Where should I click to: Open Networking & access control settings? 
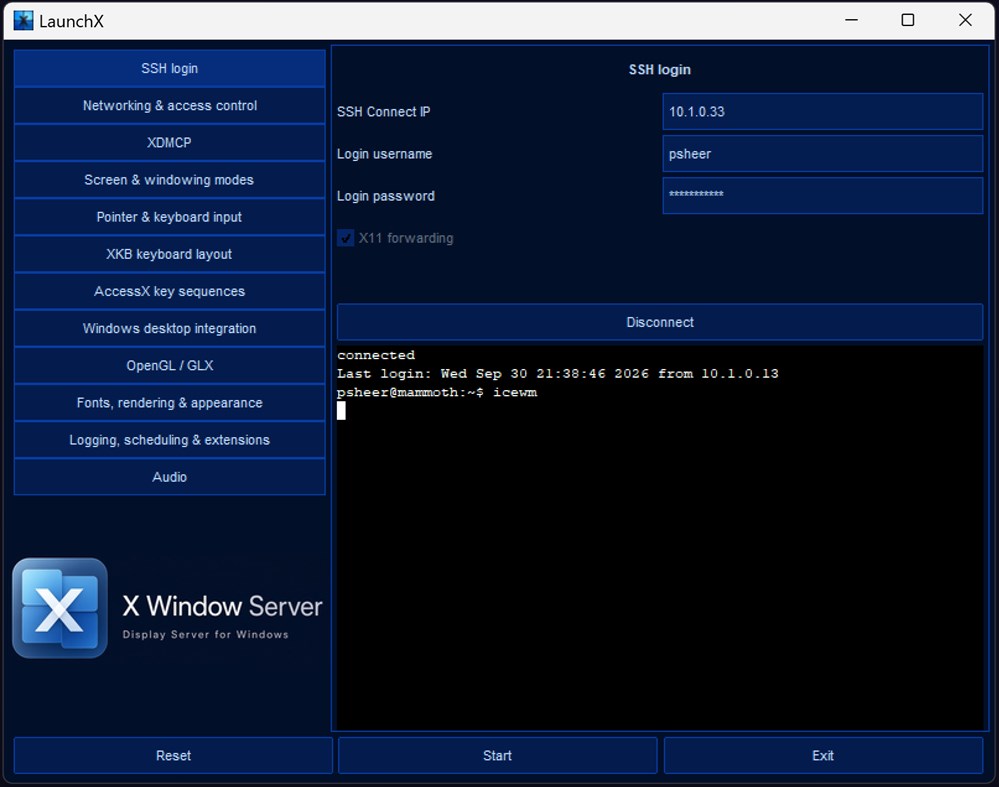coord(169,105)
